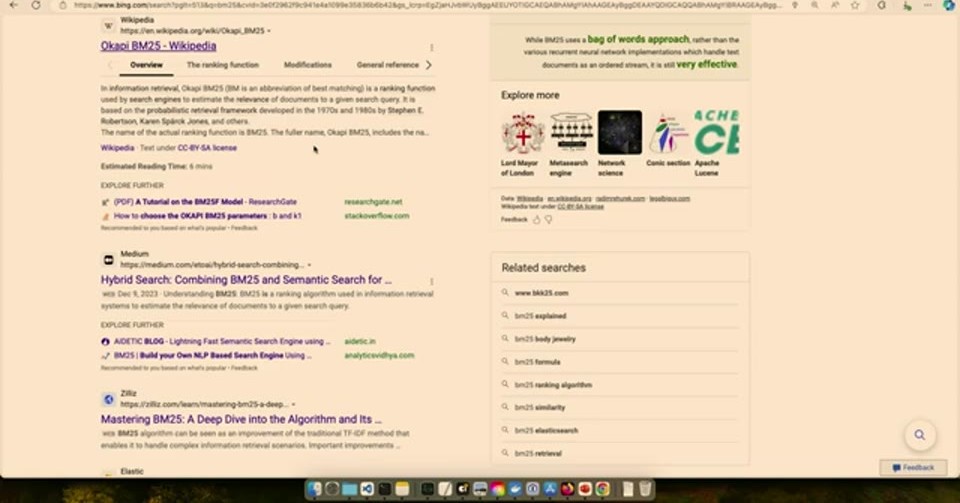Screen dimensions: 960x503
Task: Open Finder from the dock
Action: tap(315, 489)
